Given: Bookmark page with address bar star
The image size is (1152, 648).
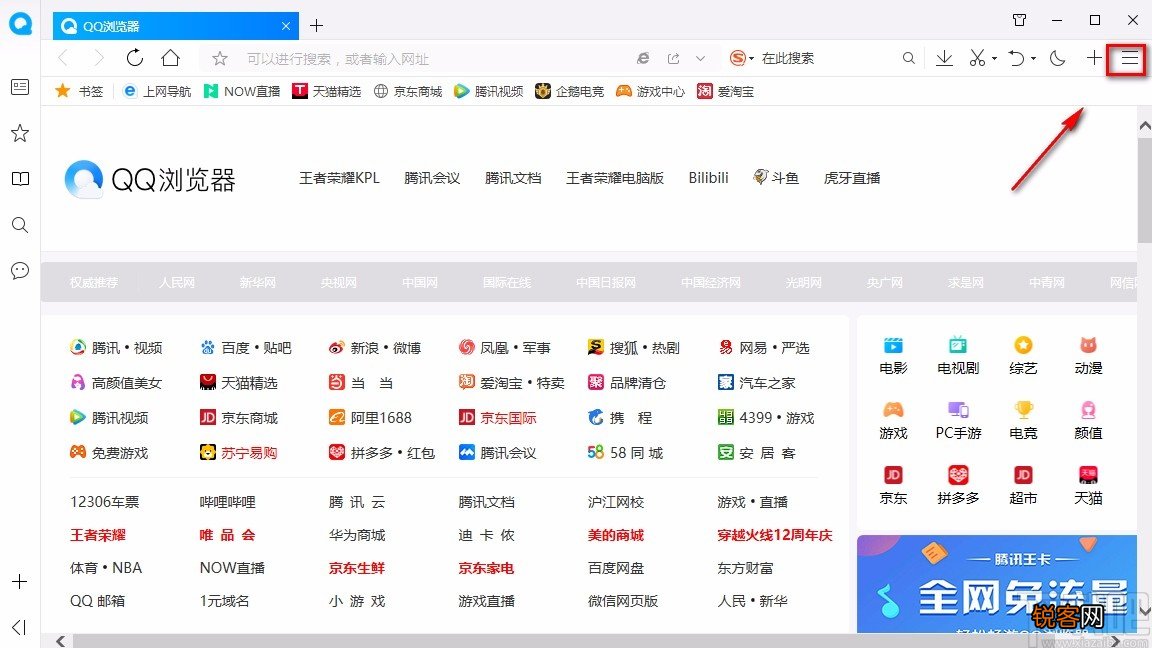Looking at the screenshot, I should point(220,59).
